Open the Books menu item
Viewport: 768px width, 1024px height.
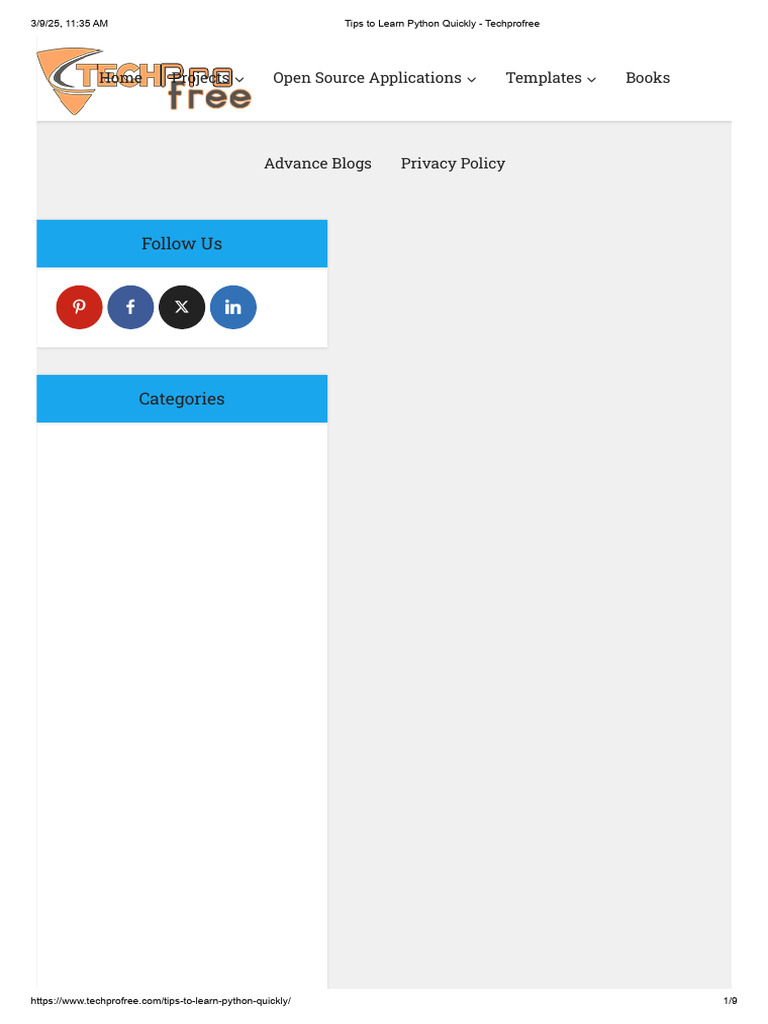648,78
